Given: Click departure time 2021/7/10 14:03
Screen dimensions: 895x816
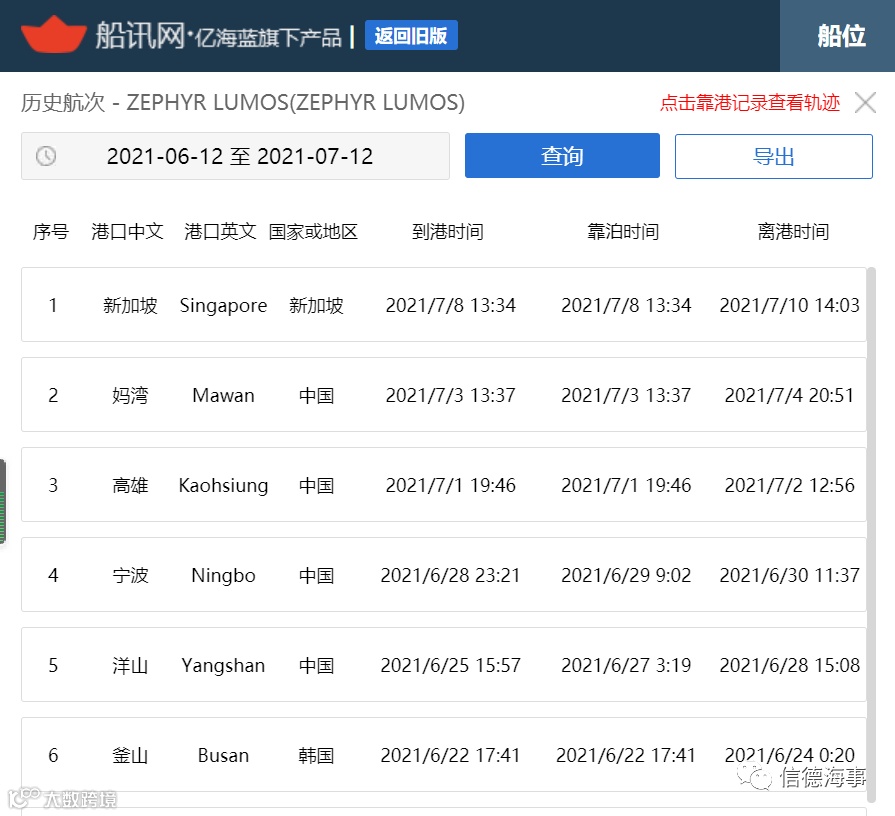Looking at the screenshot, I should [789, 305].
